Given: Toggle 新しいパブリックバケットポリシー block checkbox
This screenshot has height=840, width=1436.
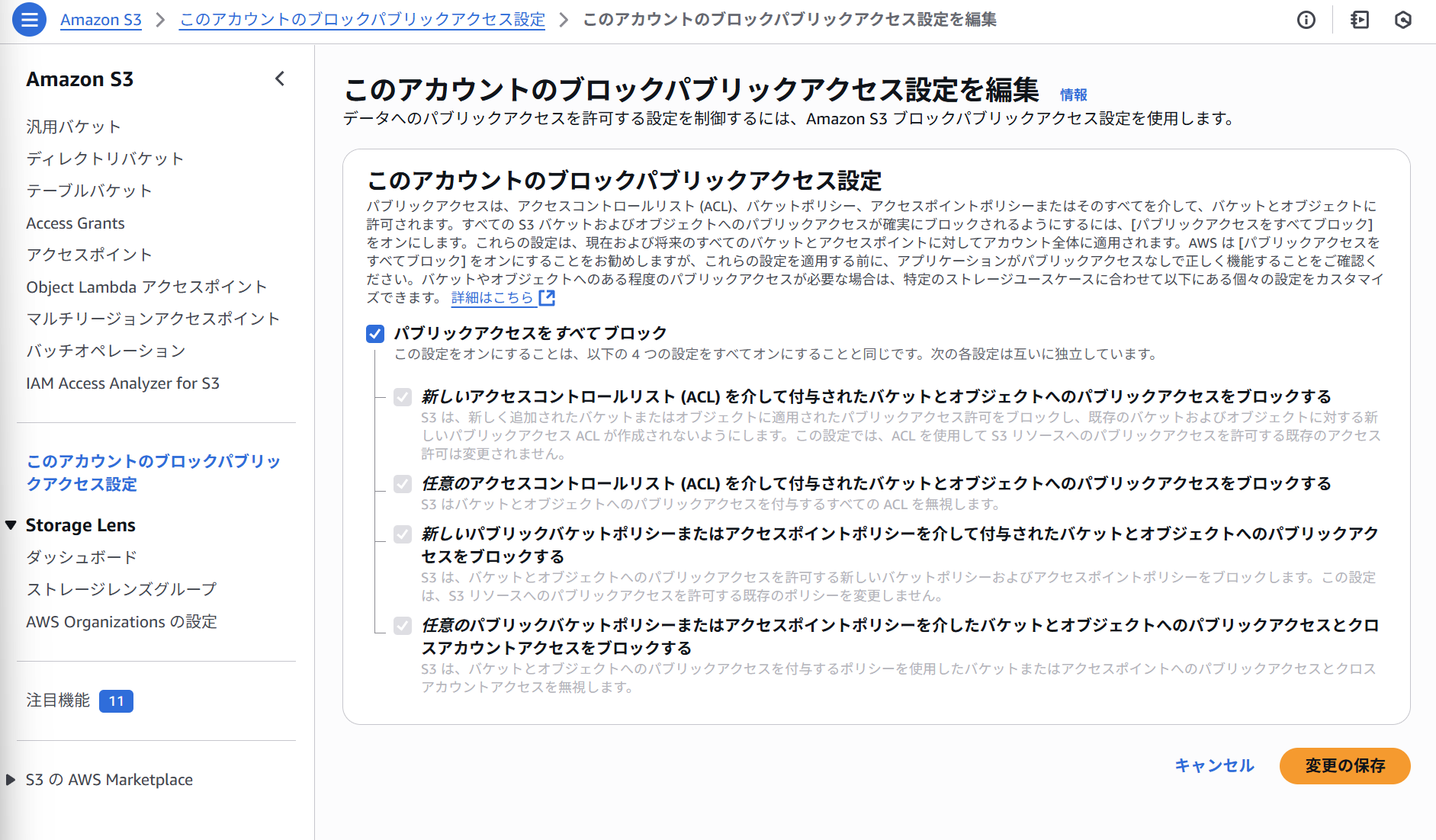Looking at the screenshot, I should tap(403, 534).
